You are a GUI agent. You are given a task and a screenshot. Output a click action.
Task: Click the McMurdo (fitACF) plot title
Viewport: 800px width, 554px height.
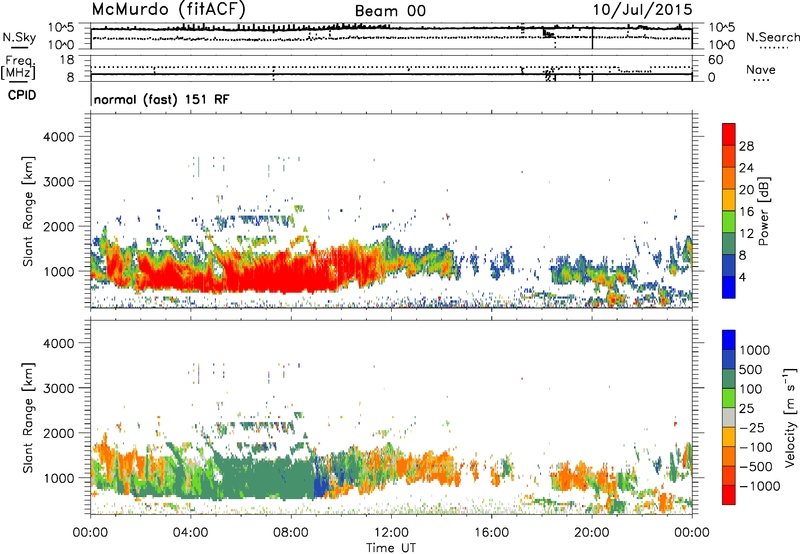click(x=168, y=9)
